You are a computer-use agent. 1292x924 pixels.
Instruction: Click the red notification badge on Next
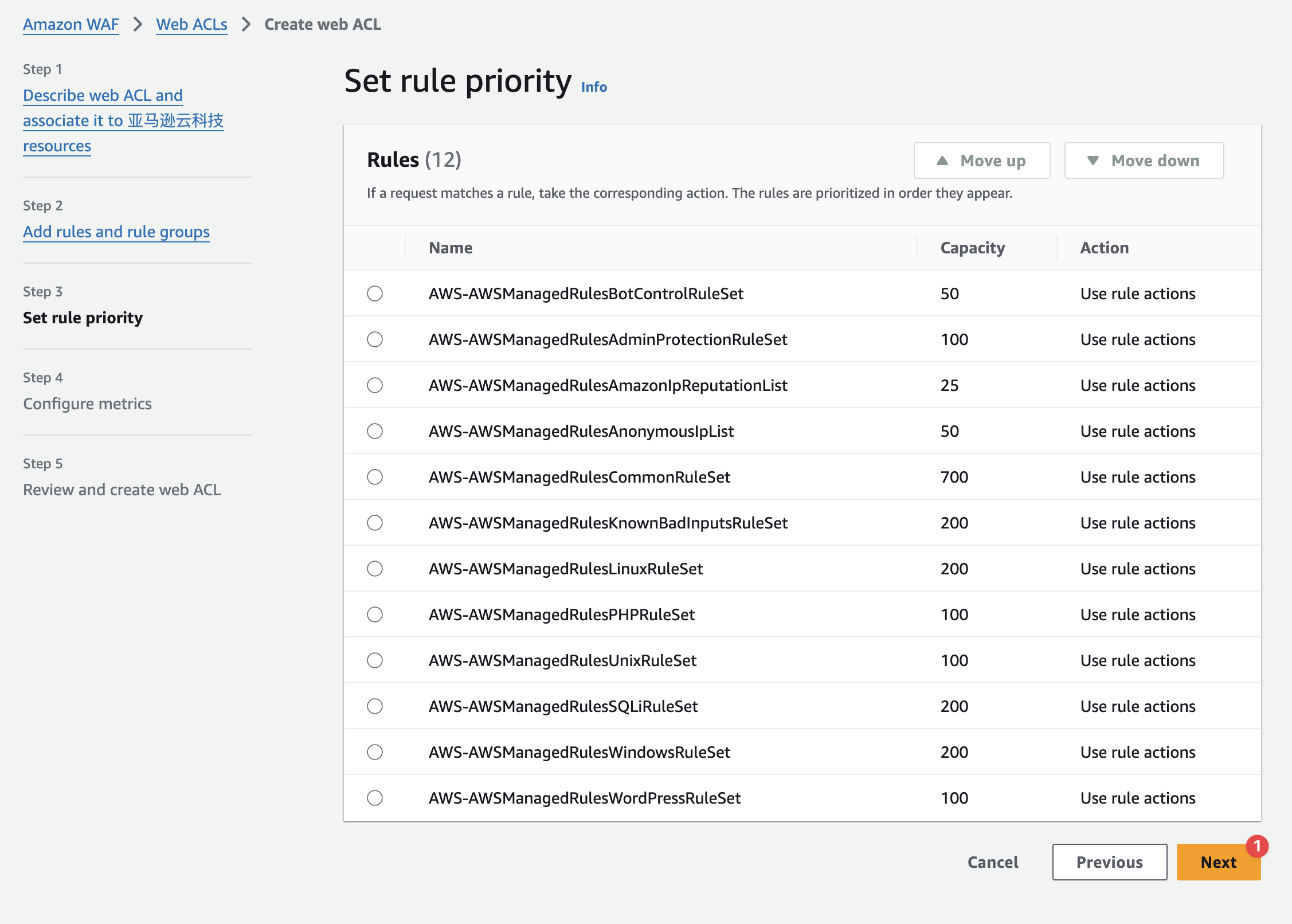click(1256, 846)
